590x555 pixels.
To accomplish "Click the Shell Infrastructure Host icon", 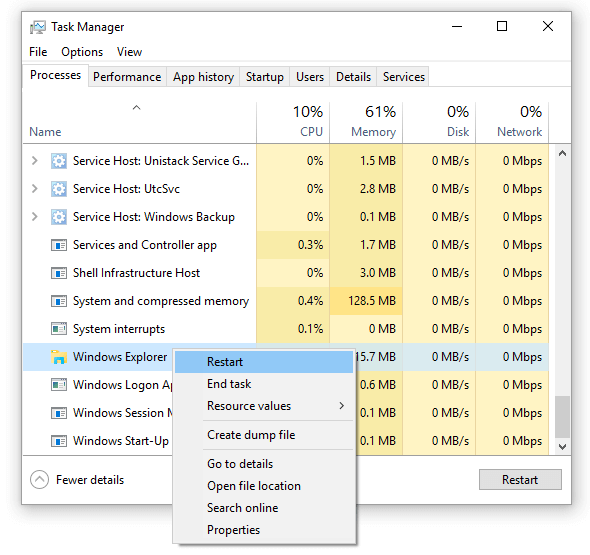I will coord(59,273).
